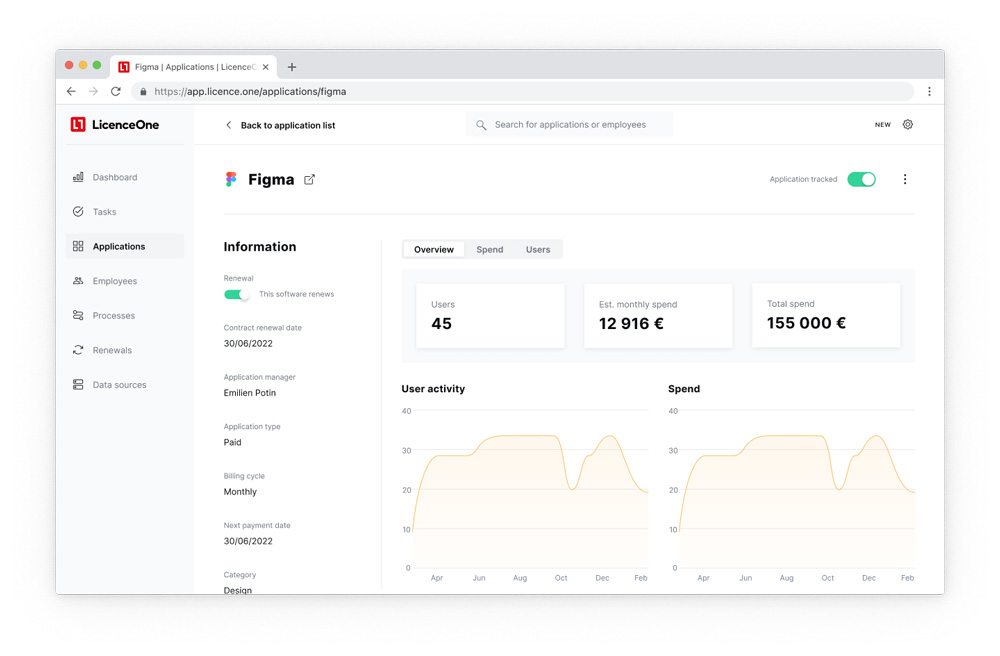The height and width of the screenshot is (656, 1000).
Task: Click the Figma application title
Action: 271,180
